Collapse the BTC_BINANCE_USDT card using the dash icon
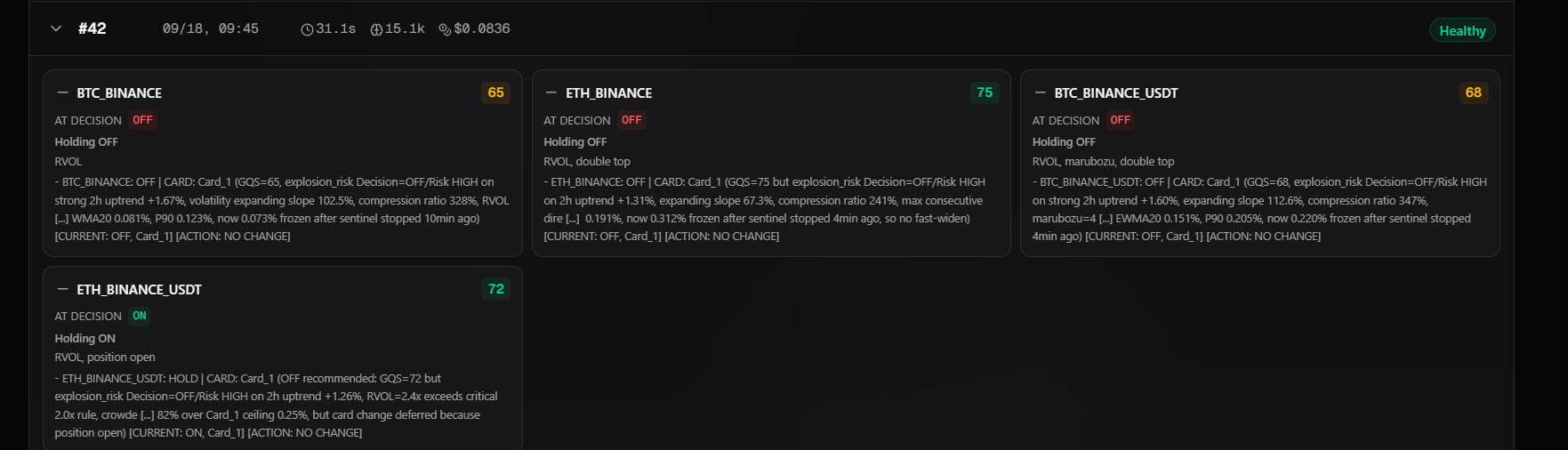Viewport: 1568px width, 450px height. click(1040, 92)
